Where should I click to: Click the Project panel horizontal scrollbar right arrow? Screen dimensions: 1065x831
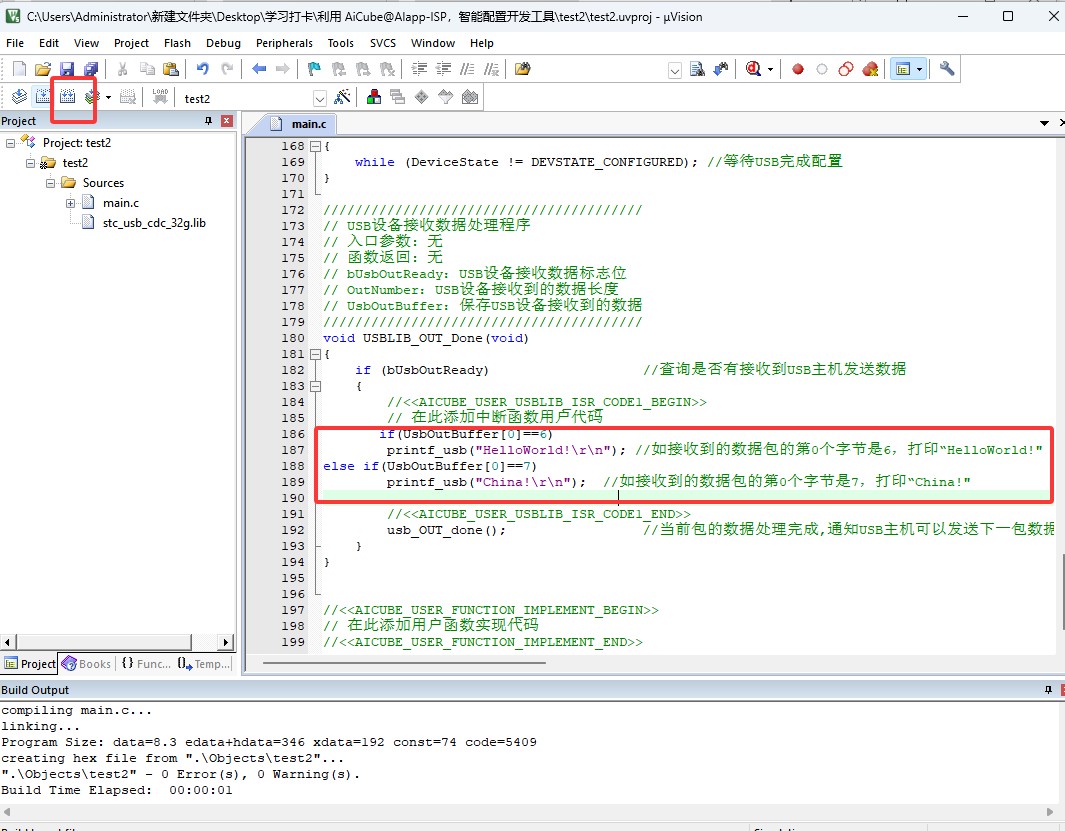(226, 642)
